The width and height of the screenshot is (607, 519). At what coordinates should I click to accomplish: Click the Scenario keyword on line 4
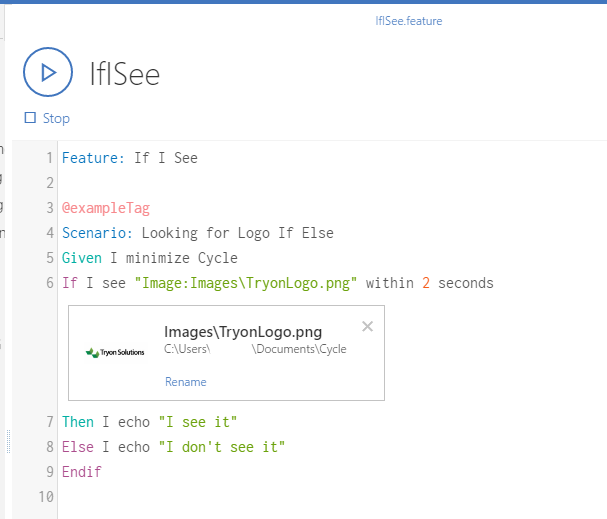tap(98, 233)
